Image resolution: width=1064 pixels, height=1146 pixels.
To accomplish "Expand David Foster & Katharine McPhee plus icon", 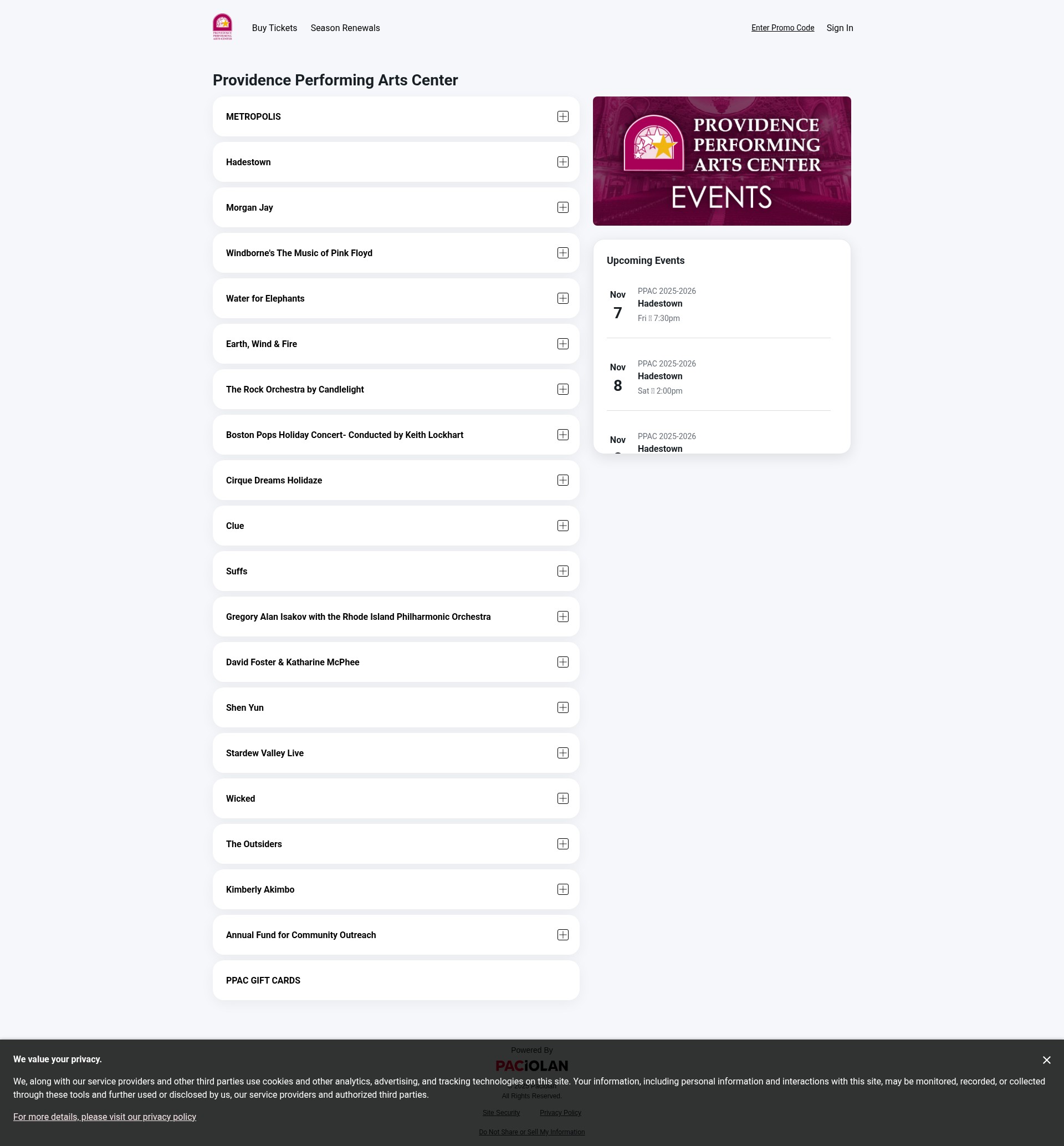I will coord(562,662).
